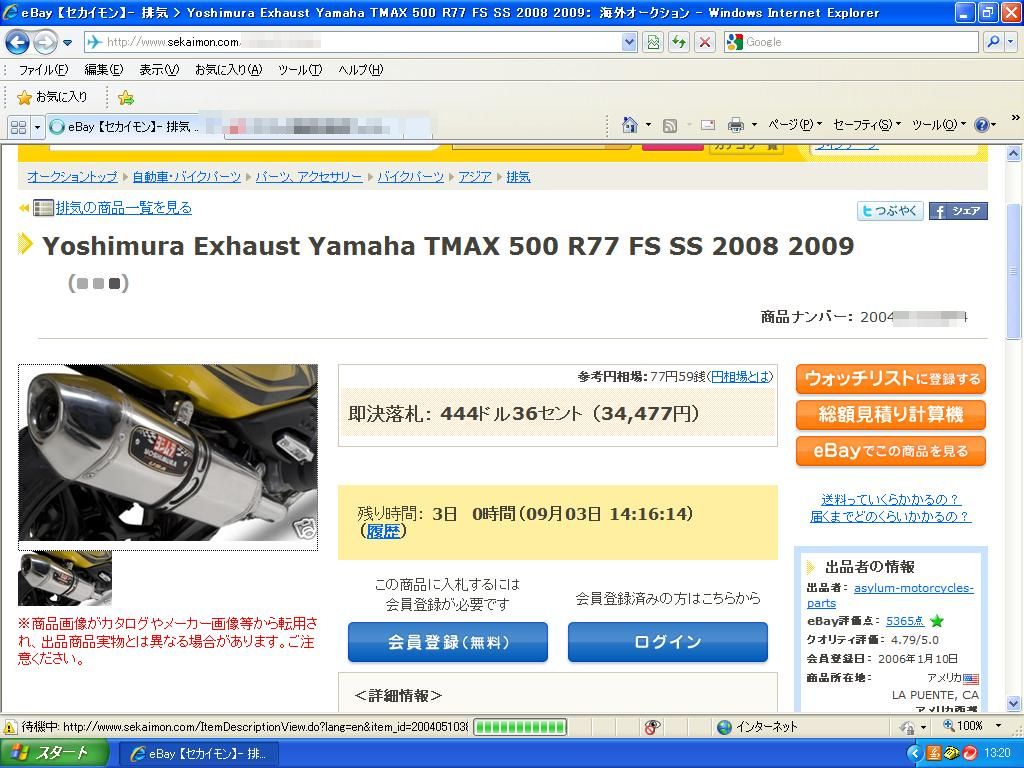Follow the 自動車・バイクパーツ breadcrumb link

pos(187,176)
